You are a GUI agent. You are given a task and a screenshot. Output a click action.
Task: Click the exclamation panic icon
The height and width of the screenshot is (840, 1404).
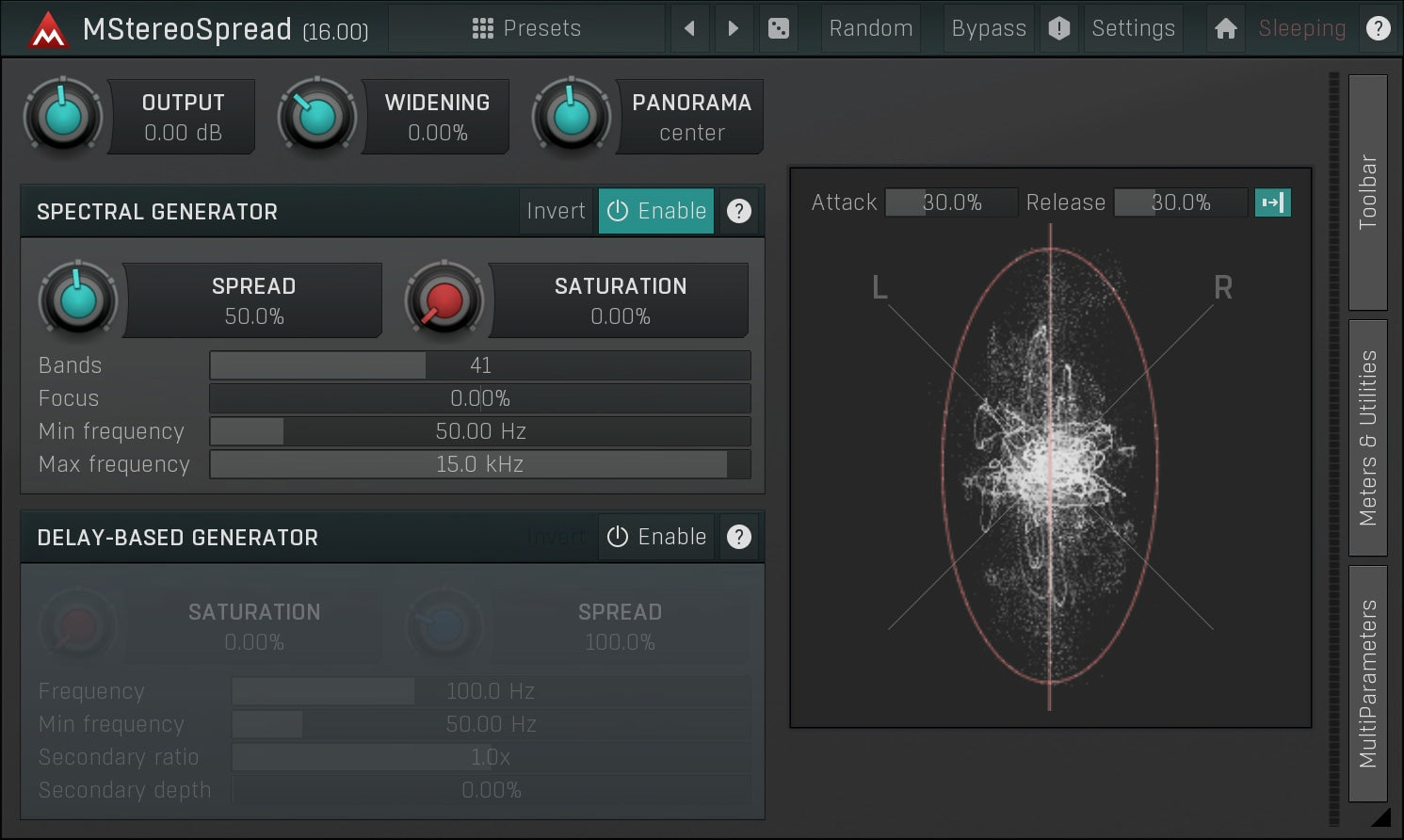tap(1059, 28)
